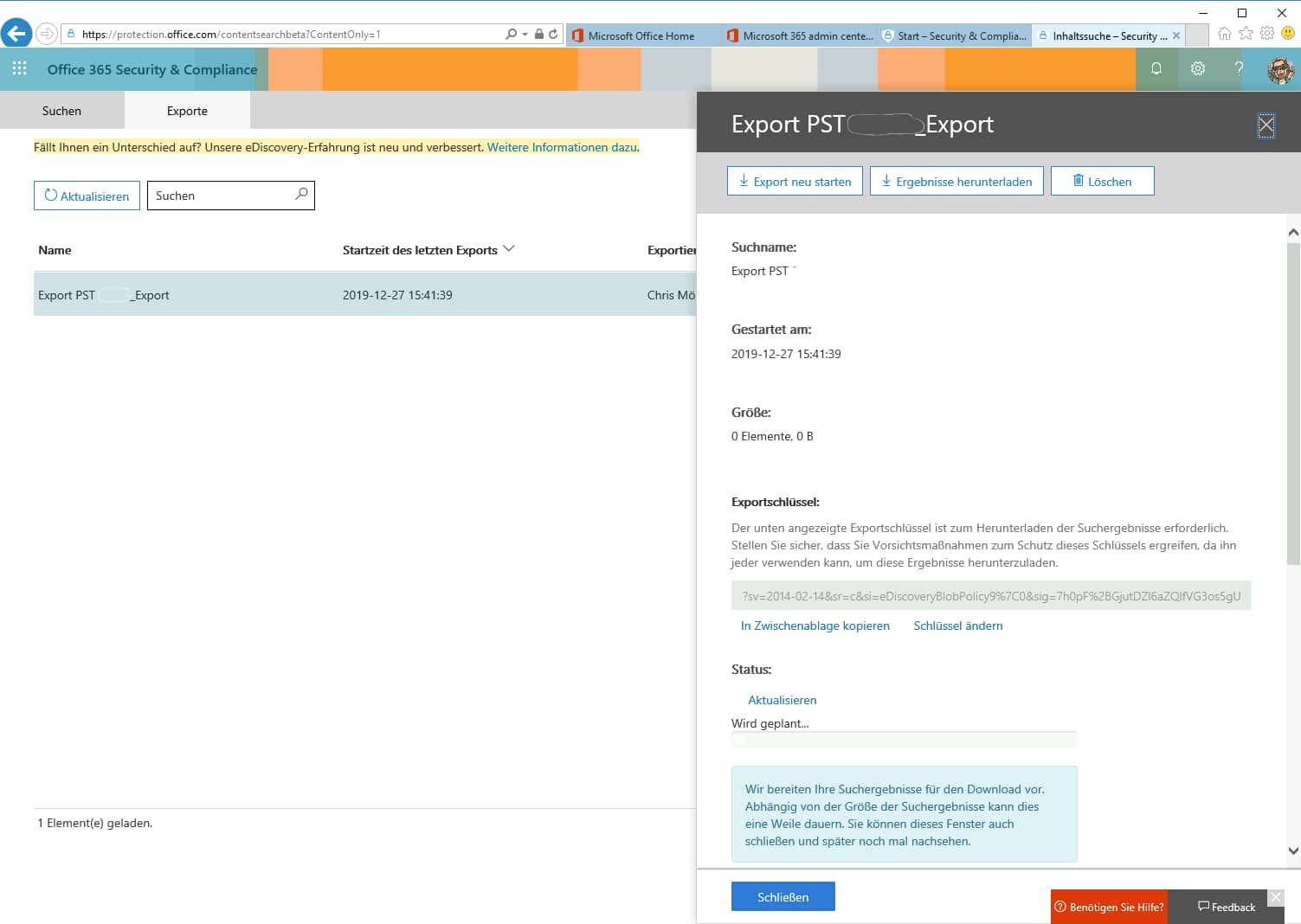Click the Löschen button
This screenshot has height=924, width=1301.
(x=1102, y=181)
